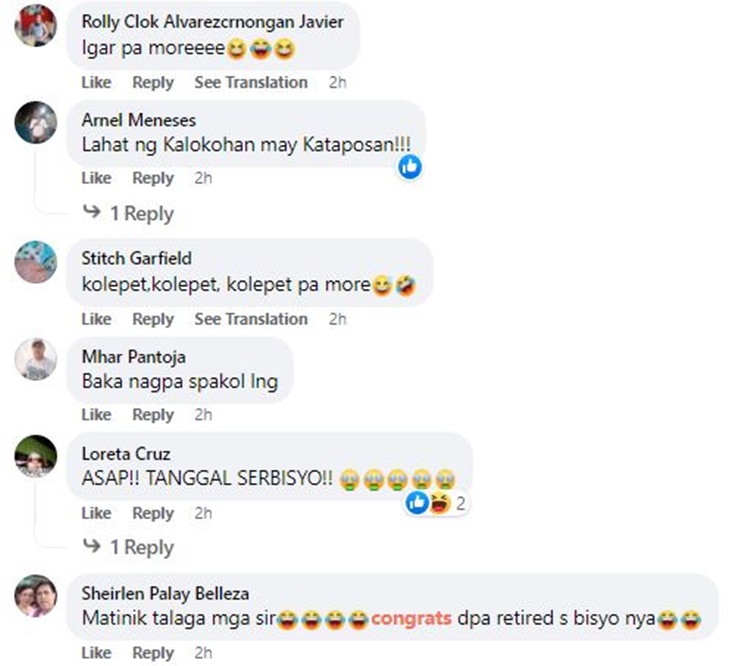Screen dimensions: 750x666
Task: Like Loreta Cruz's comment
Action: 96,513
